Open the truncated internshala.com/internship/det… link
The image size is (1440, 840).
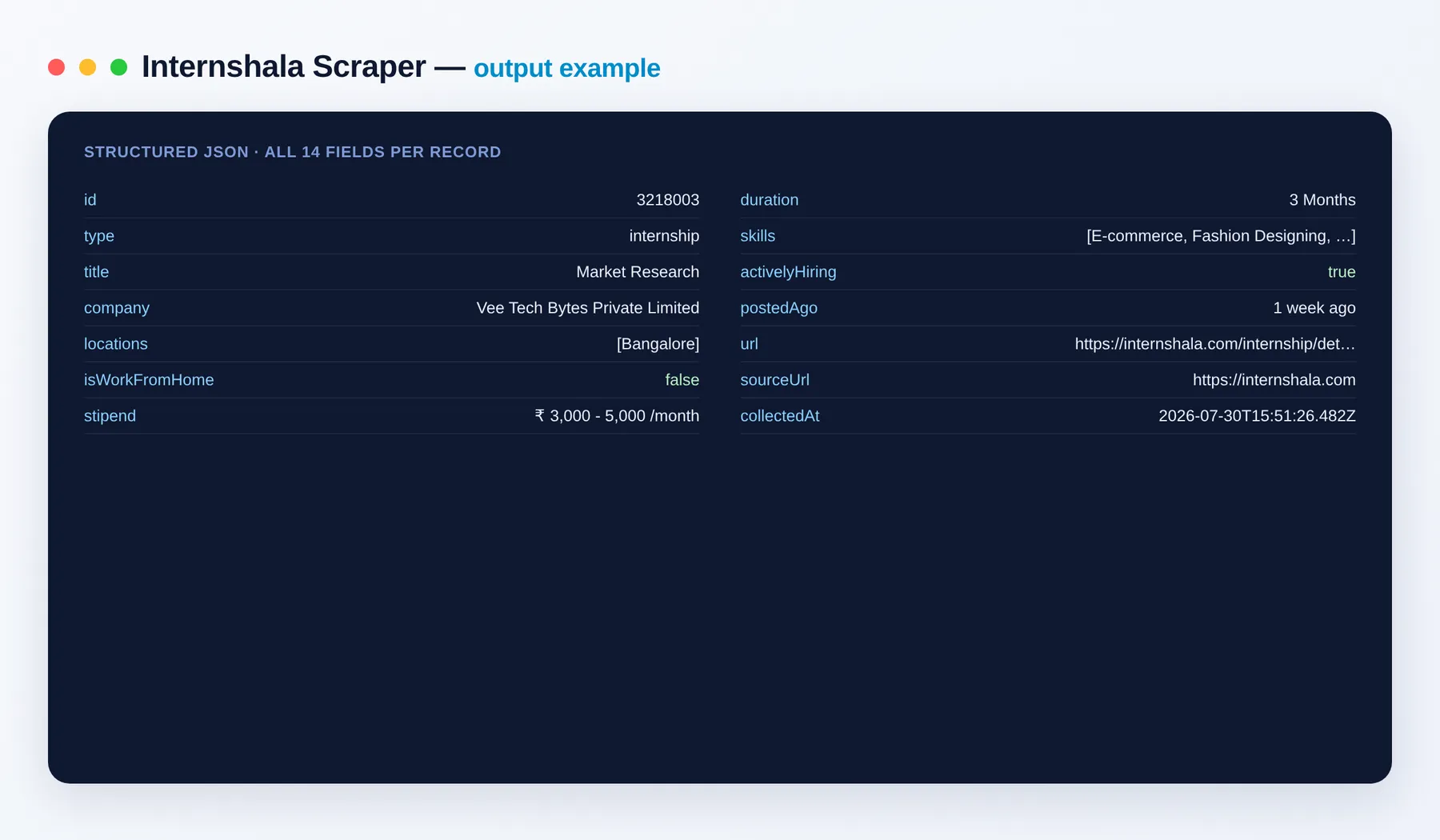coord(1214,344)
